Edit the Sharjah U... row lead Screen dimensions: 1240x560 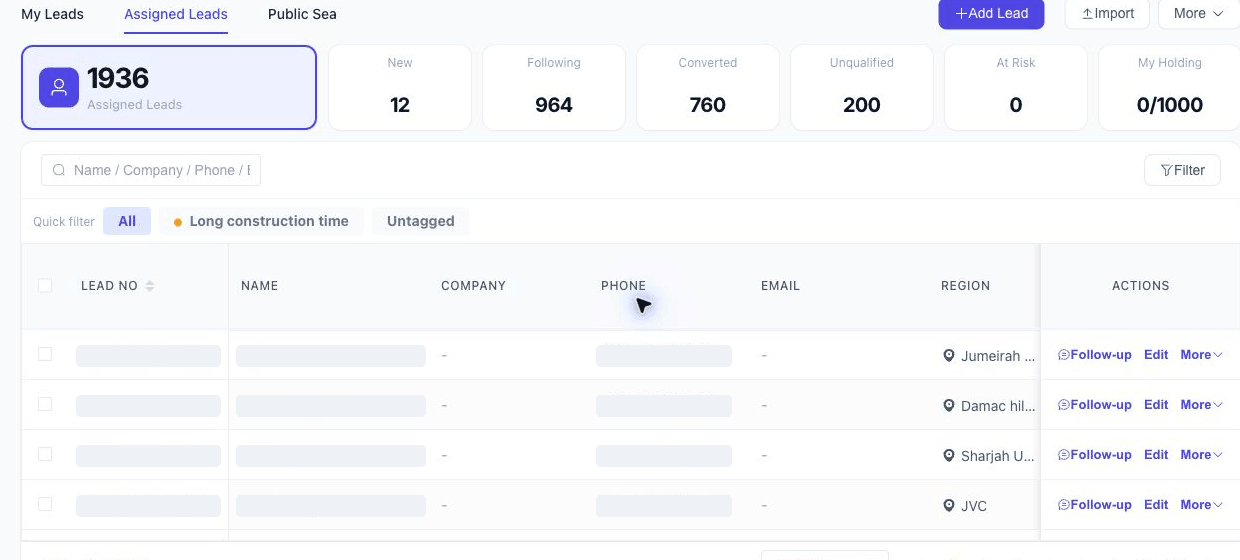pyautogui.click(x=1156, y=455)
